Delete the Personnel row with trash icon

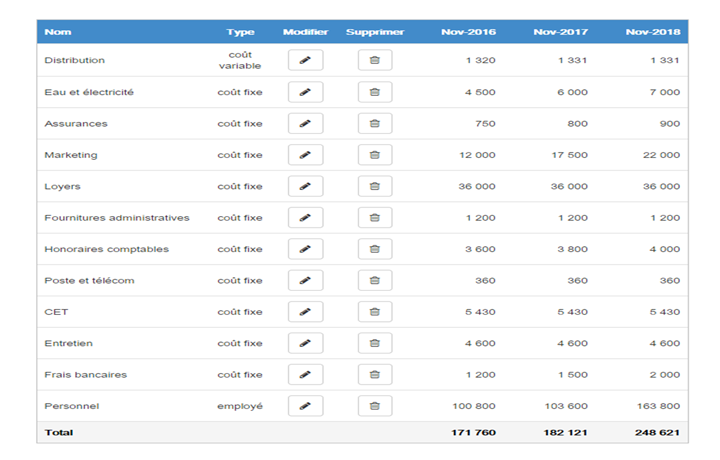[x=375, y=406]
